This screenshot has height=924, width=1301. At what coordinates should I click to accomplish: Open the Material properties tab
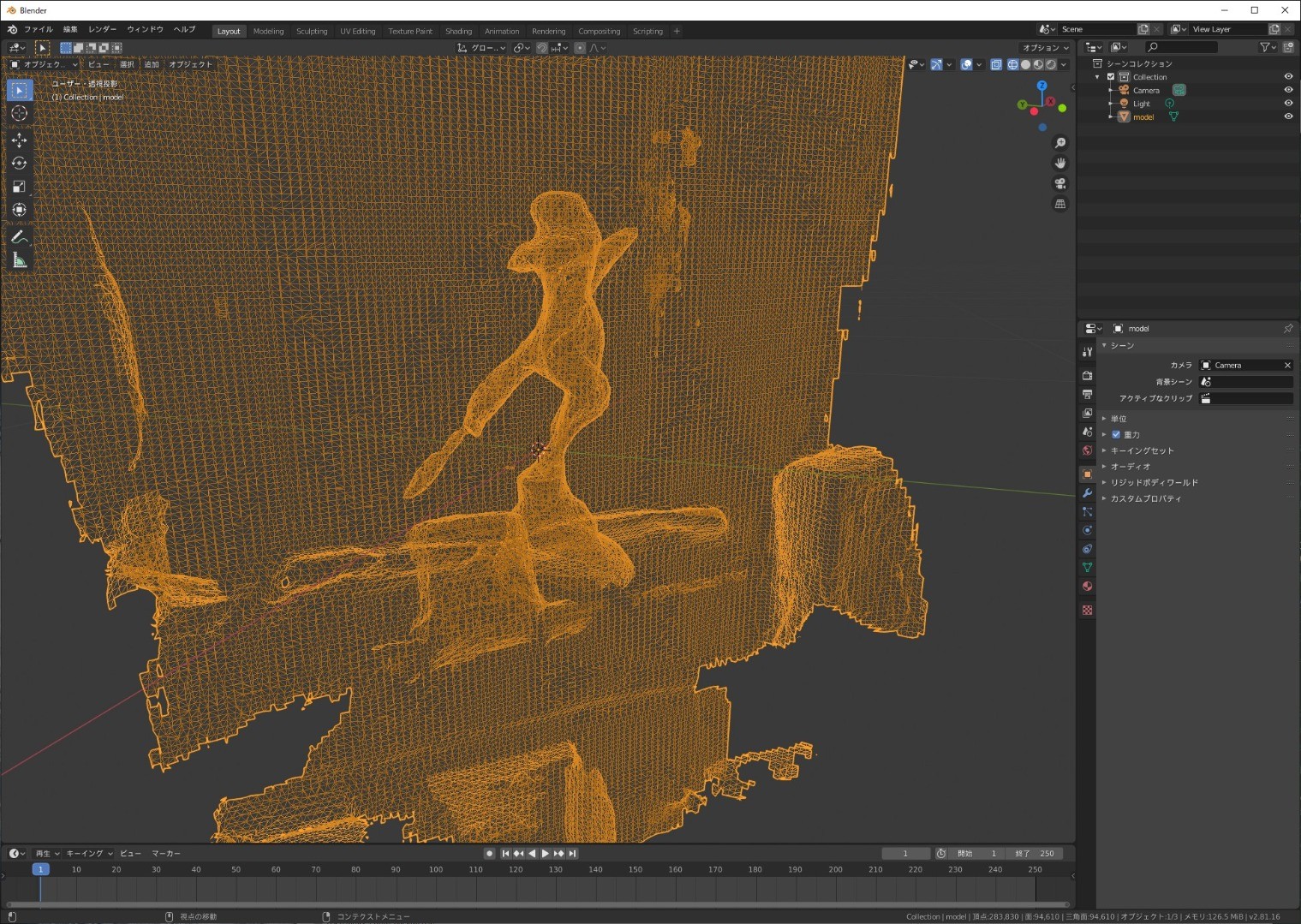pos(1087,587)
